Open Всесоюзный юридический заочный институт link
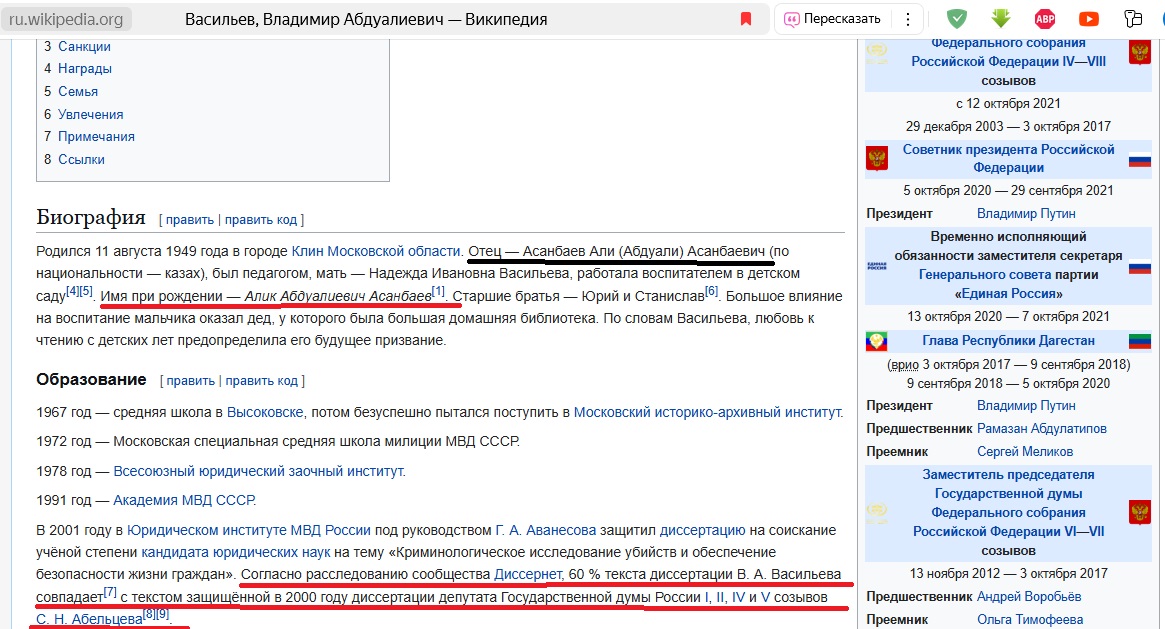The height and width of the screenshot is (629, 1165). [259, 472]
